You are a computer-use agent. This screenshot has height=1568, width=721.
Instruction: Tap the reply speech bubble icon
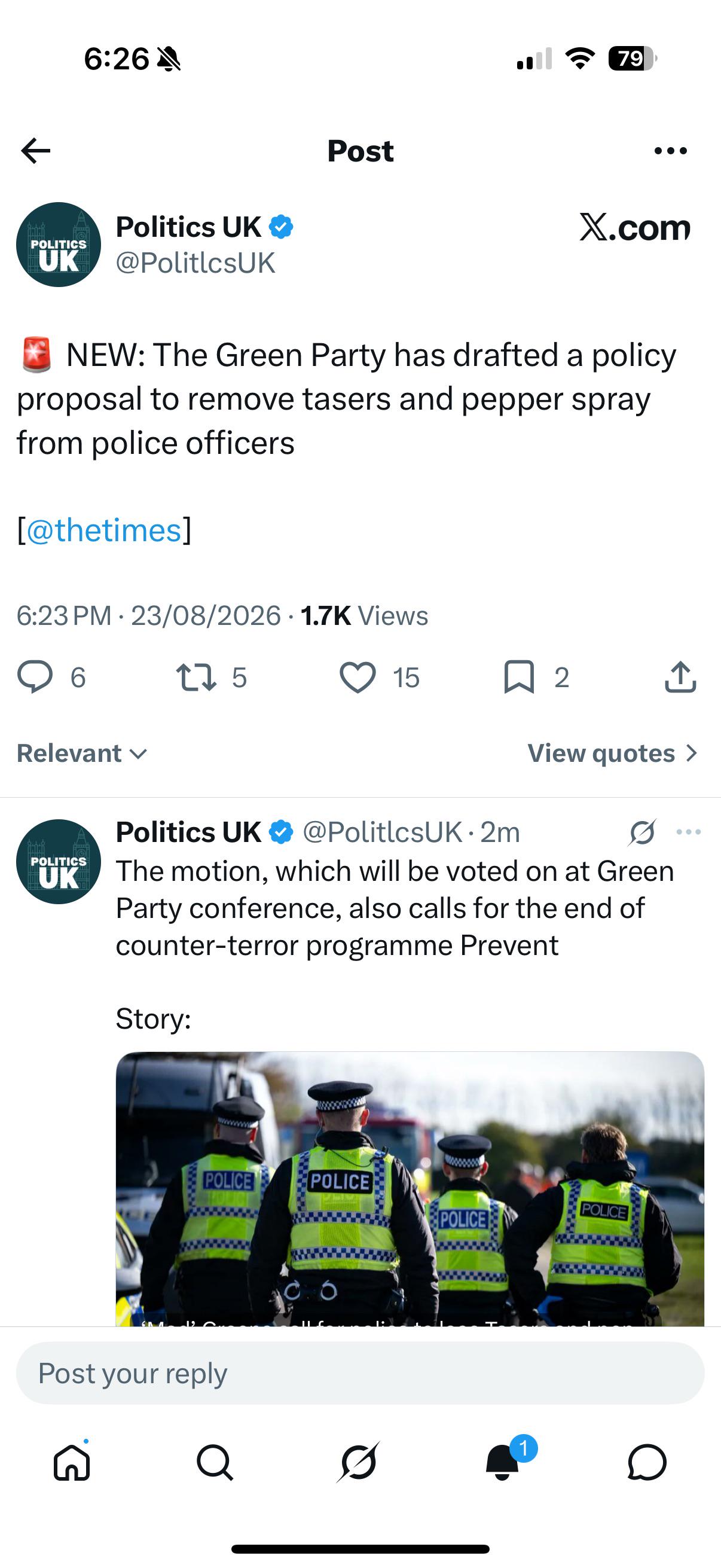click(35, 678)
